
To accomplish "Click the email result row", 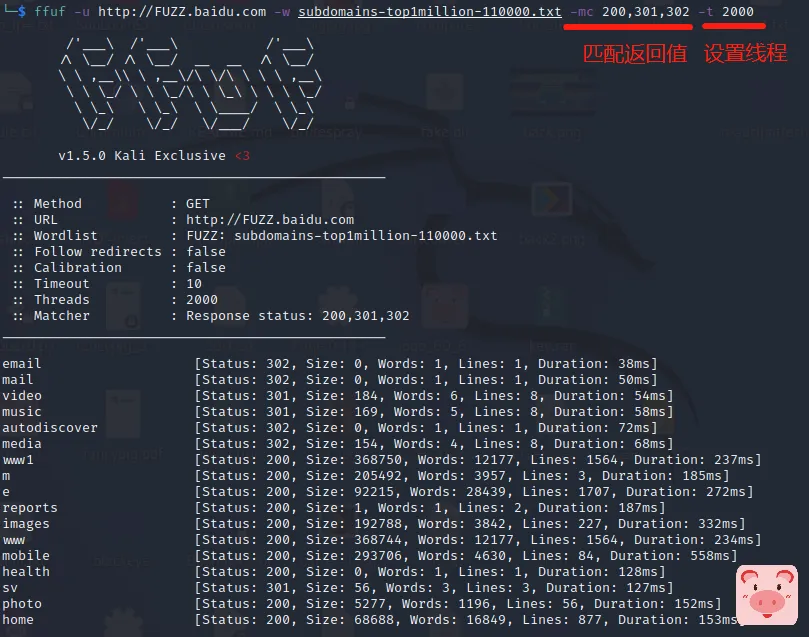I will tap(330, 364).
